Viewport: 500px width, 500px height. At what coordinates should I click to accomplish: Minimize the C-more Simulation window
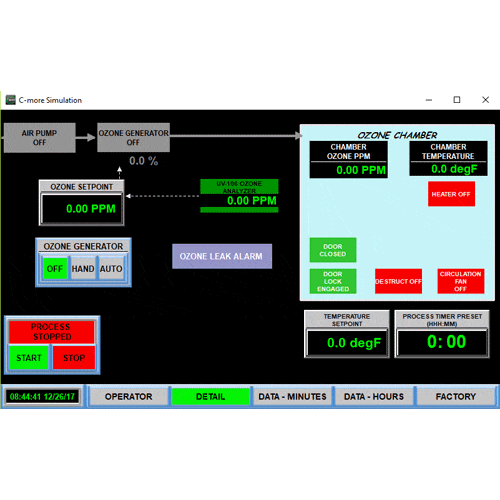[429, 100]
